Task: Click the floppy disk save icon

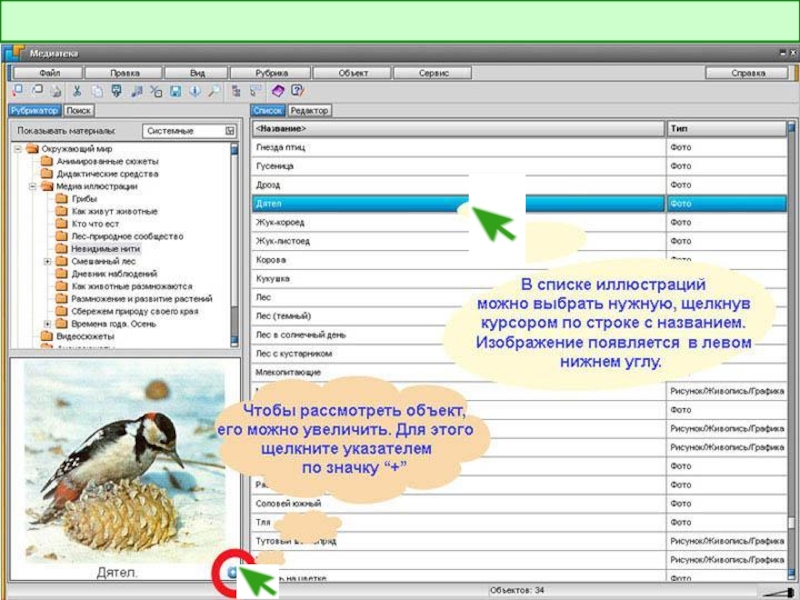Action: (x=175, y=91)
